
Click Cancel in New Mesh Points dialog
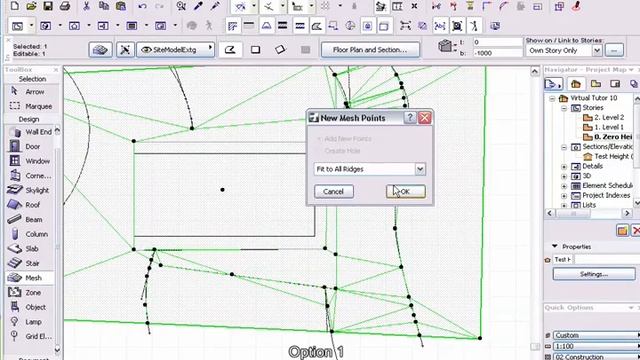pos(333,192)
